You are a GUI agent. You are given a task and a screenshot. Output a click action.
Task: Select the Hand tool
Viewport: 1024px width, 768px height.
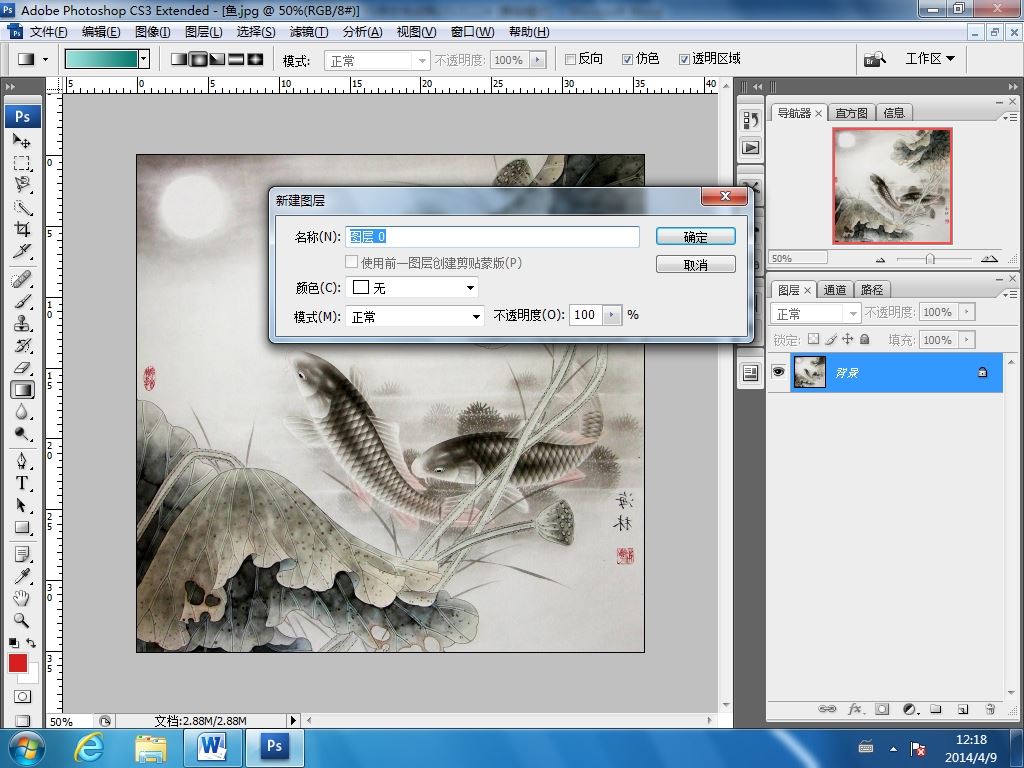(22, 598)
